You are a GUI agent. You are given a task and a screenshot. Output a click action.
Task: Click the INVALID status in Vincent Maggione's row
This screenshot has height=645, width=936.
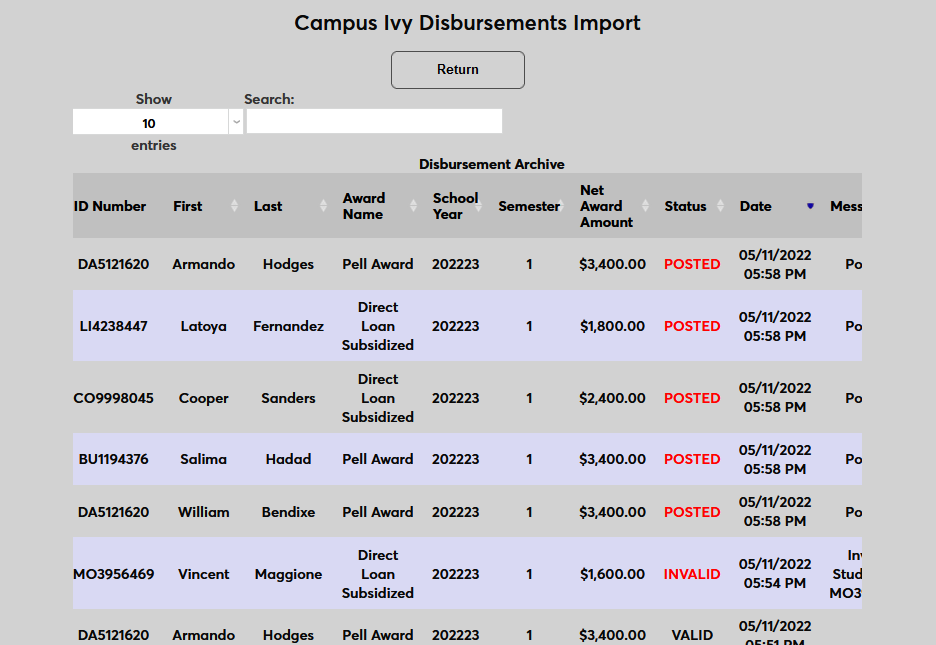pos(691,574)
